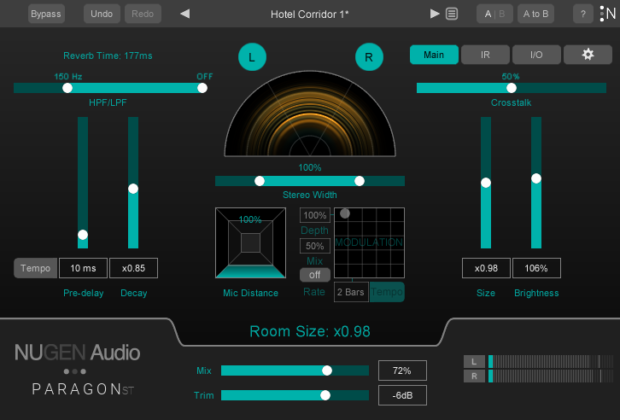Switch A|B comparison state
Viewport: 620px width, 420px height.
[495, 14]
